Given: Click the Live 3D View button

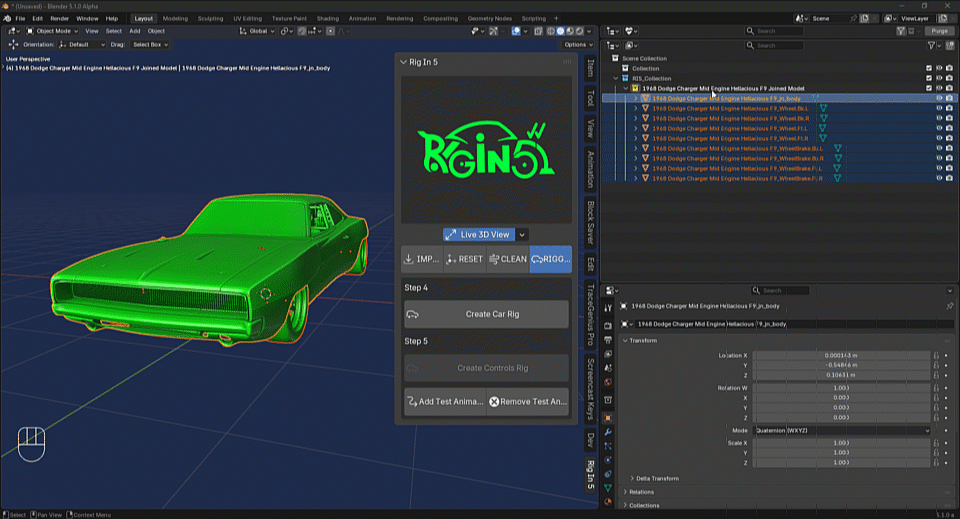Looking at the screenshot, I should click(479, 234).
